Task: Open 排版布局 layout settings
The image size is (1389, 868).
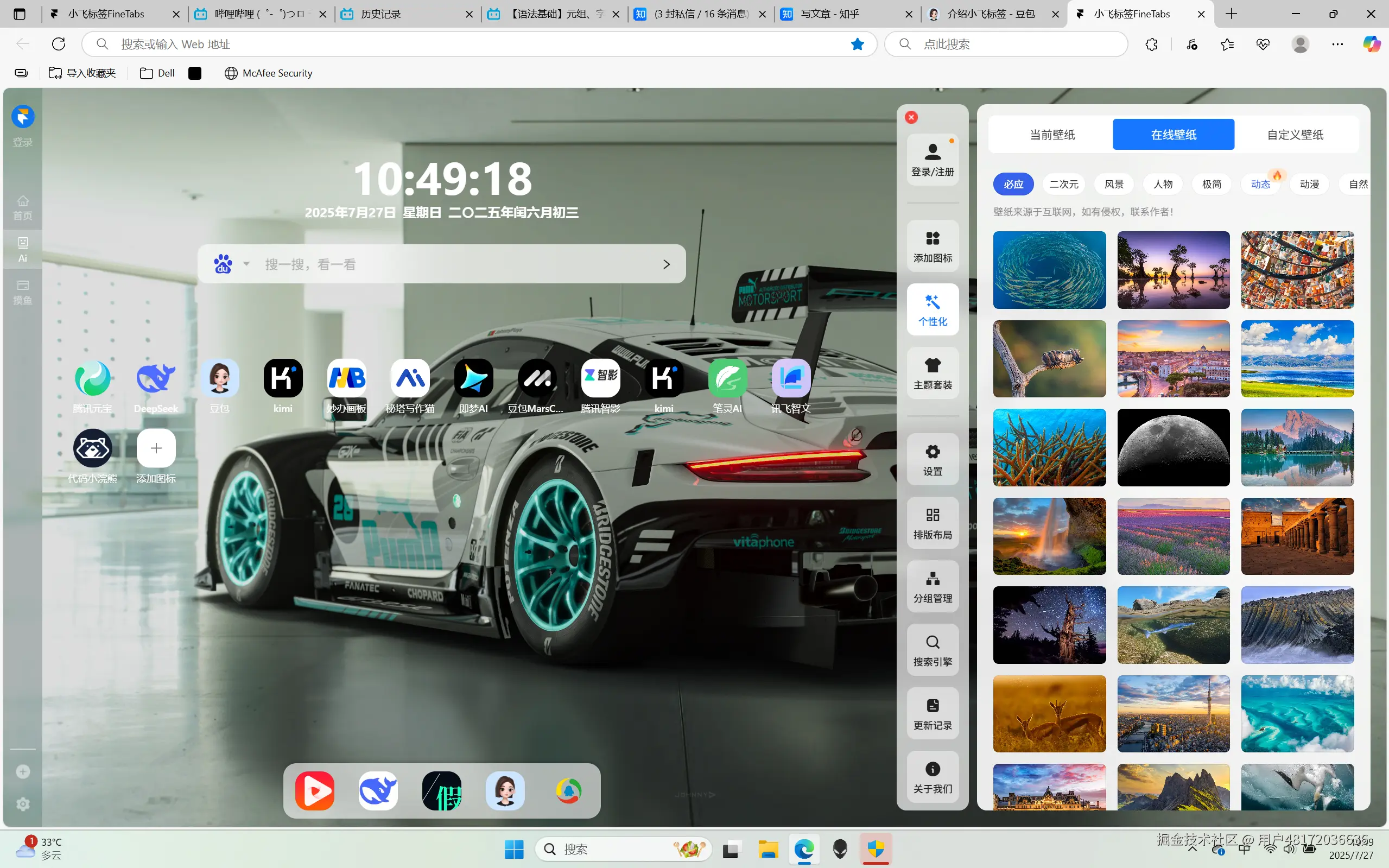Action: (933, 523)
